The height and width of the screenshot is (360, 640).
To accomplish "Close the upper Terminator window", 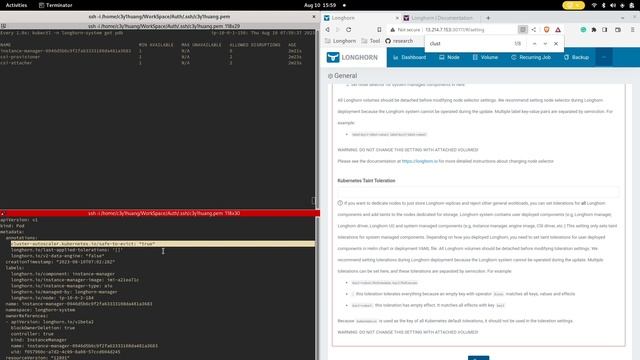I will (x=314, y=17).
